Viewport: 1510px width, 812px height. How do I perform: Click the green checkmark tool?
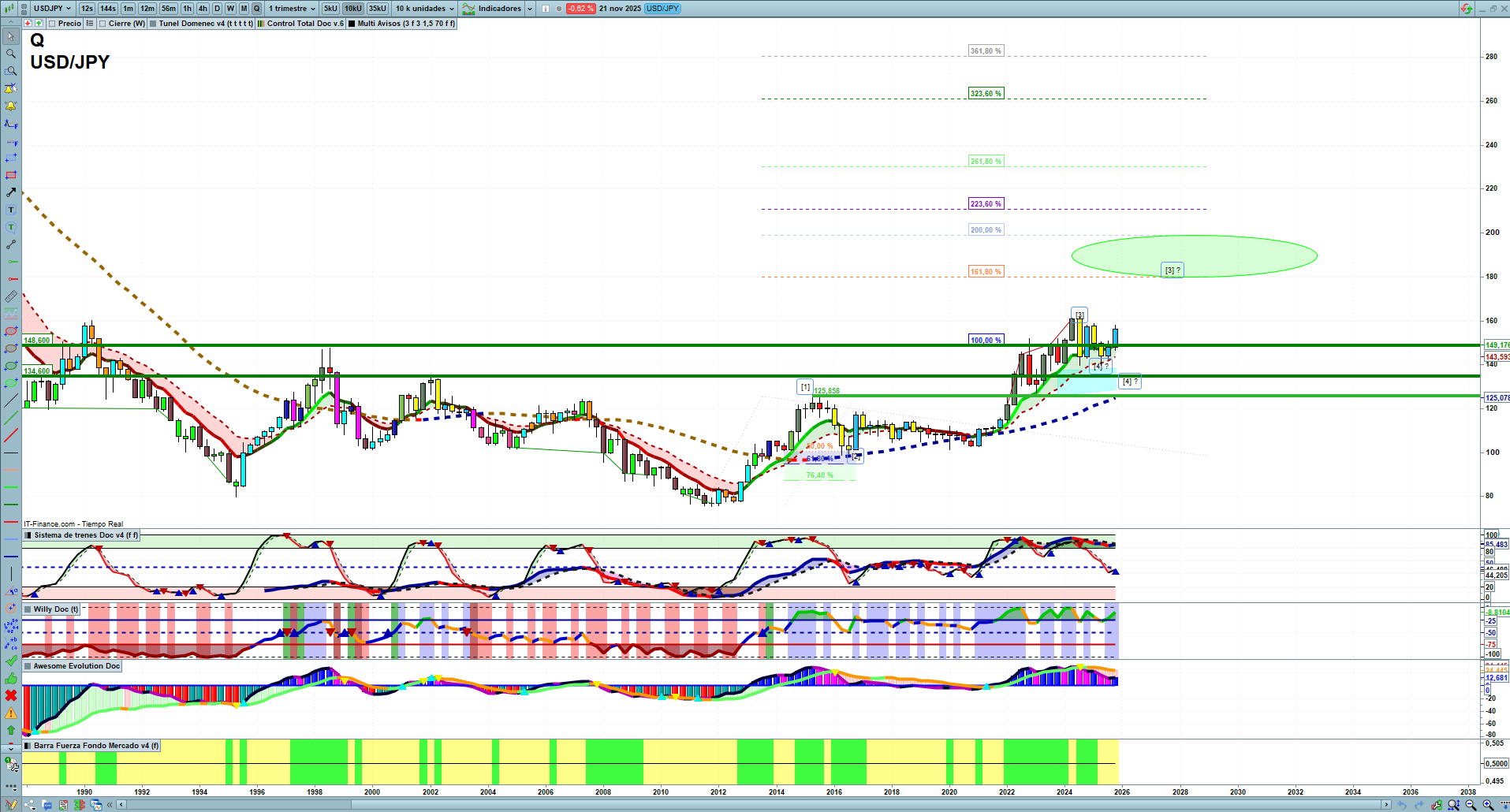(x=11, y=661)
